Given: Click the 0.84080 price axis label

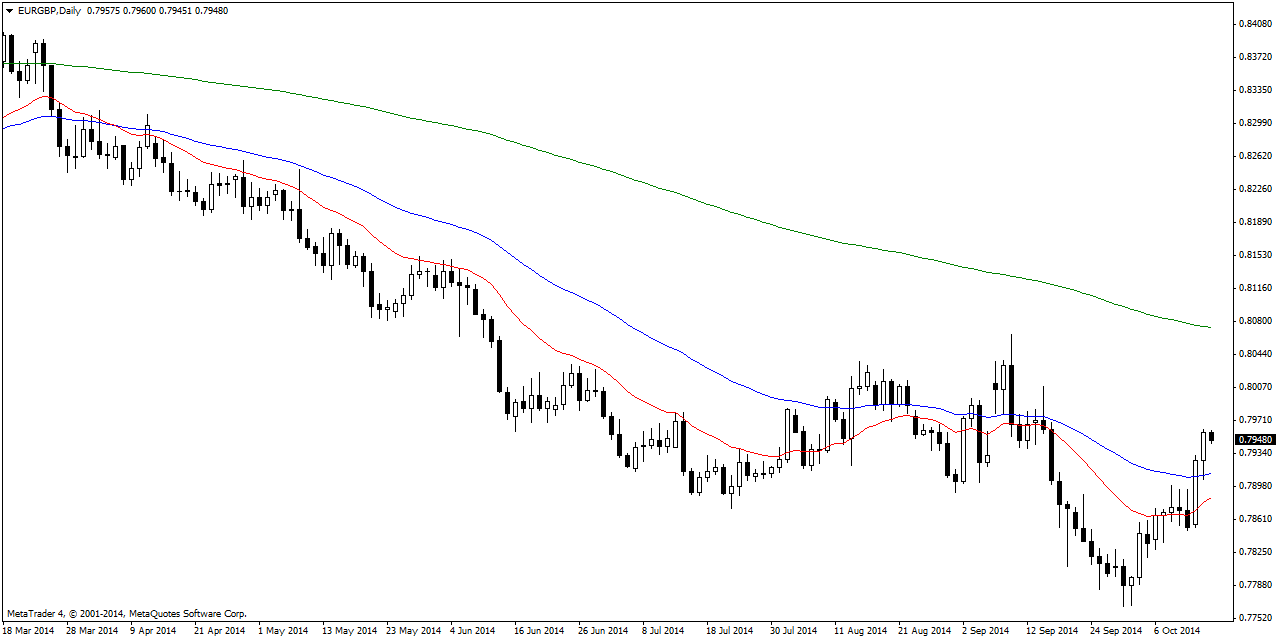Looking at the screenshot, I should [x=1255, y=23].
